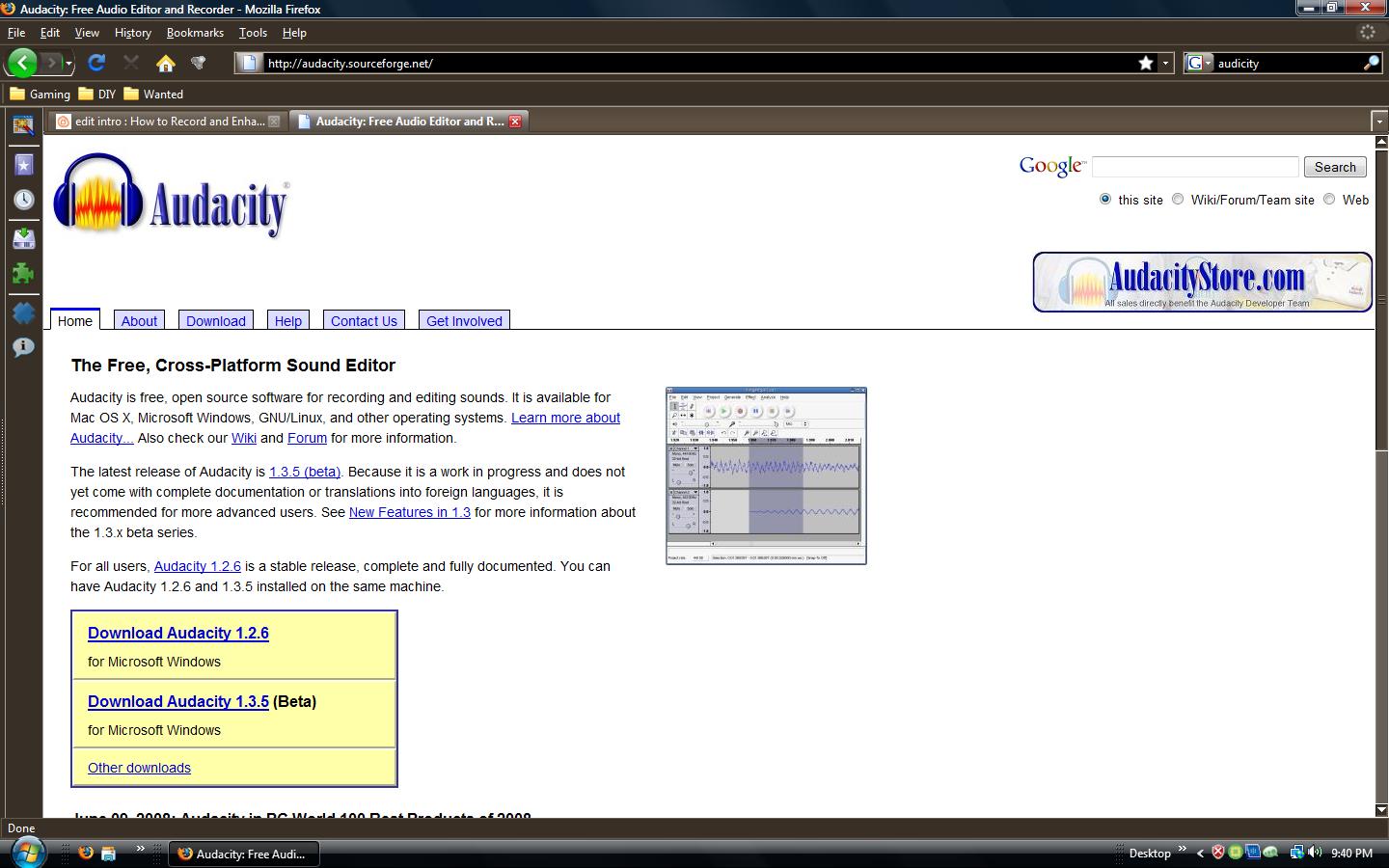Screen dimensions: 1389x868
Task: Click the Audacity screenshot thumbnail
Action: point(766,475)
